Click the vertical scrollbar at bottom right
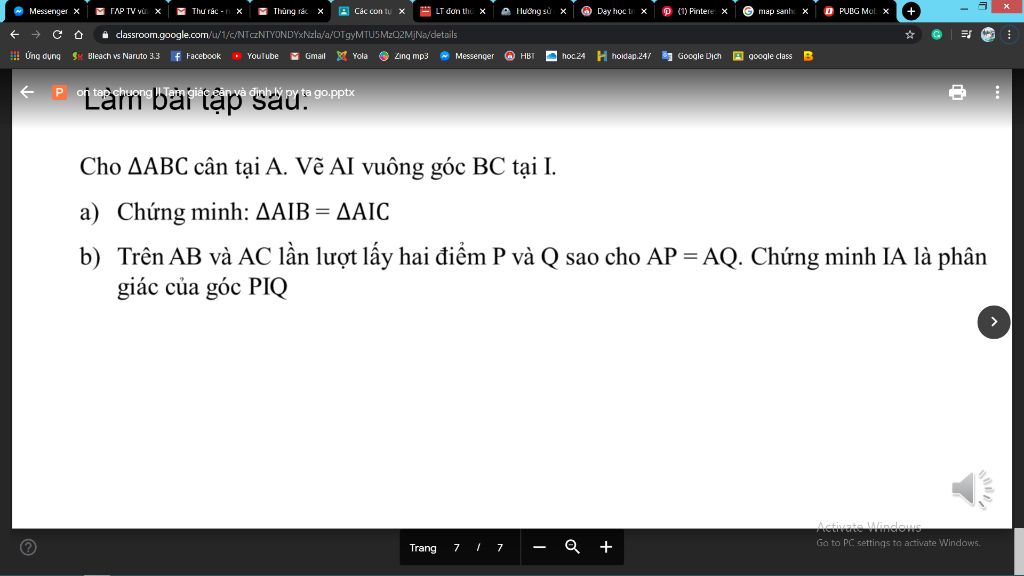 [1018, 551]
